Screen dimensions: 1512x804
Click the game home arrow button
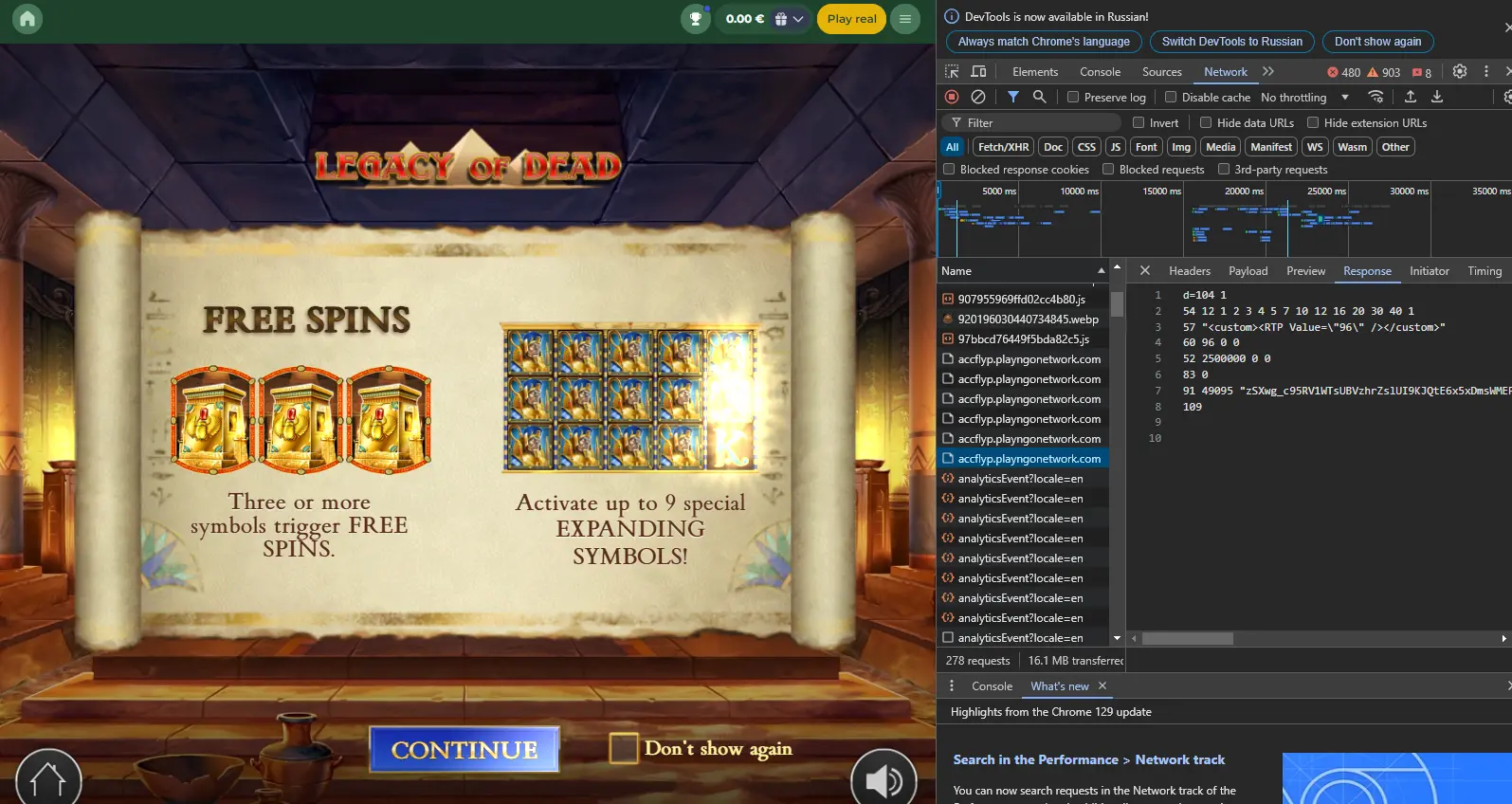pos(48,779)
